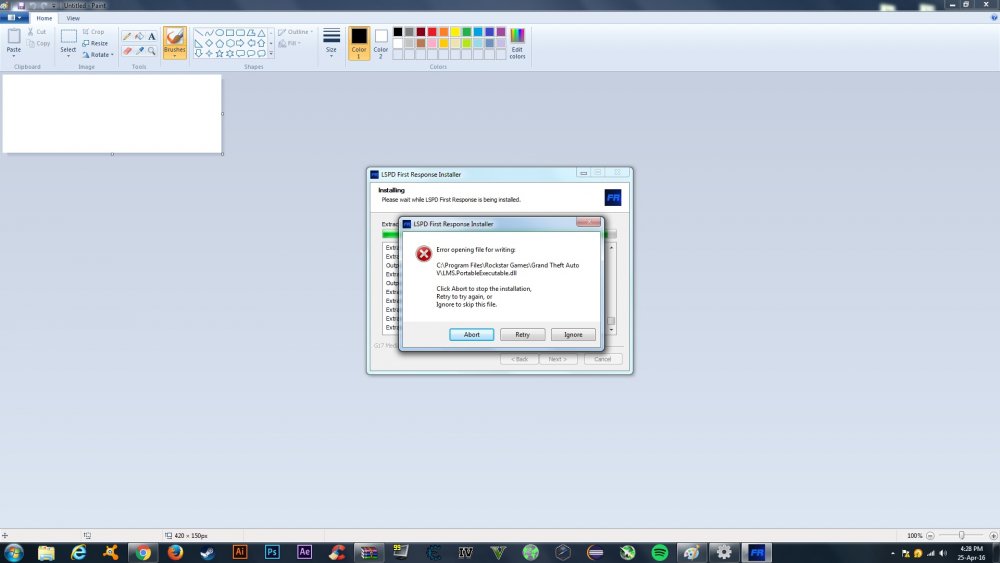
Task: Launch Photoshop from the taskbar
Action: click(272, 552)
